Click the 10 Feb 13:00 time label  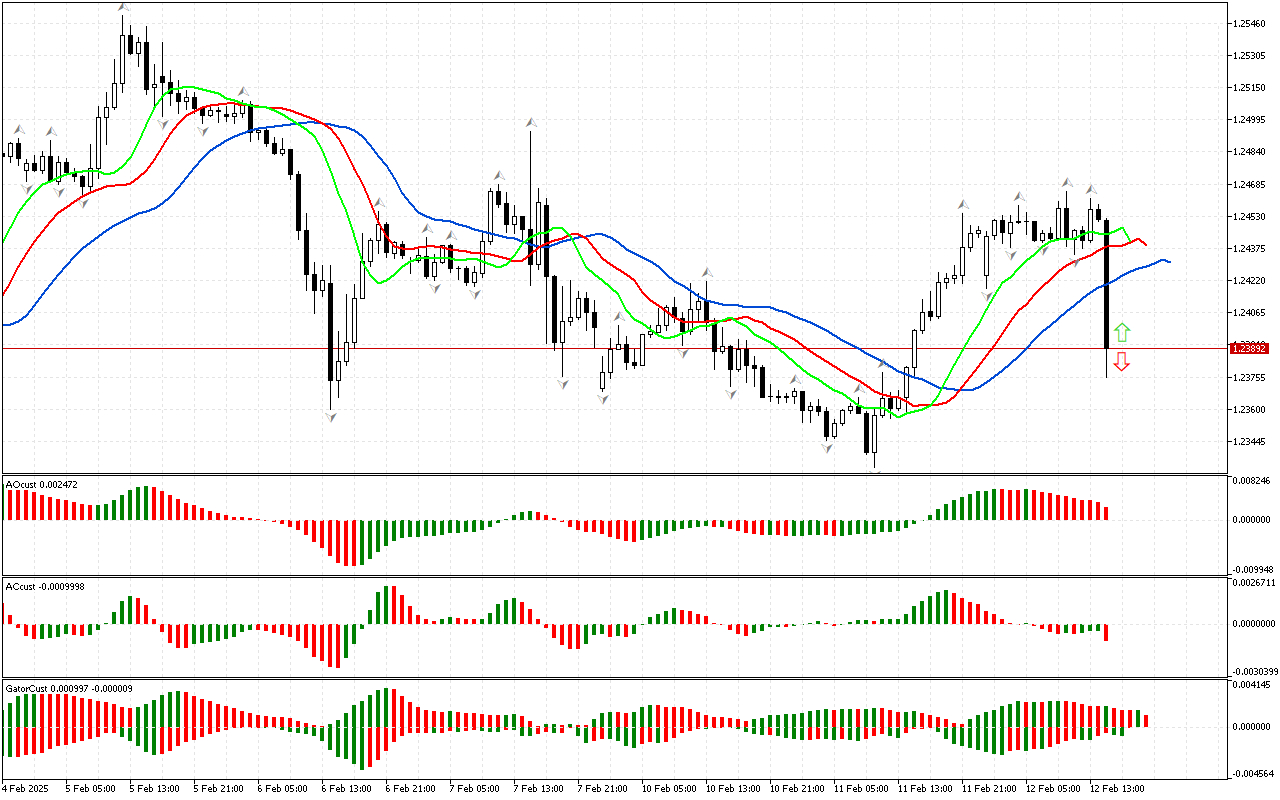[x=733, y=788]
